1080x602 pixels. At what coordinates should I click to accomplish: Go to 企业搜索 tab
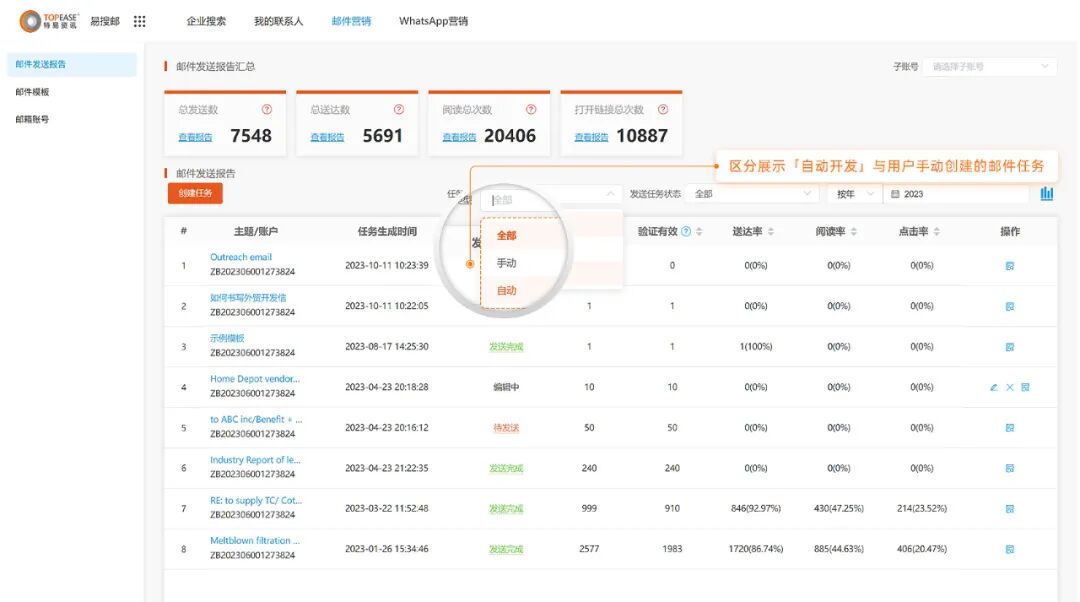click(x=206, y=21)
